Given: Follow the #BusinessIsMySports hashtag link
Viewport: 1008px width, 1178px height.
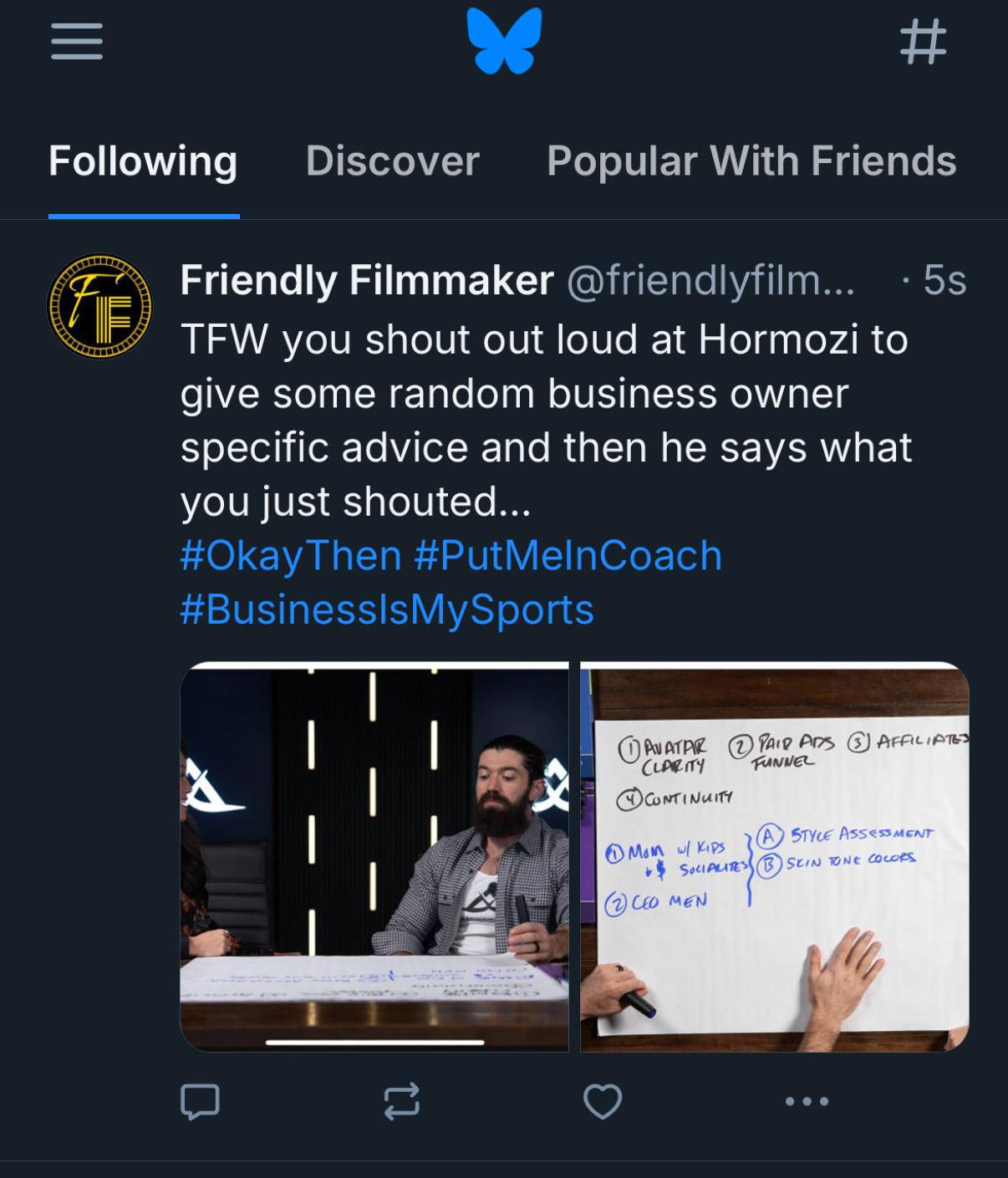Looking at the screenshot, I should tap(387, 609).
